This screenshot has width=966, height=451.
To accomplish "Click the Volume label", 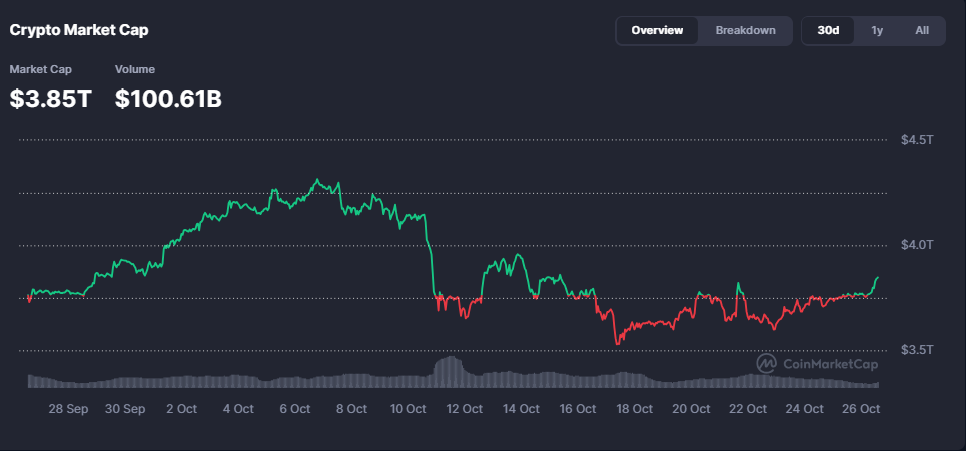I will pos(135,69).
